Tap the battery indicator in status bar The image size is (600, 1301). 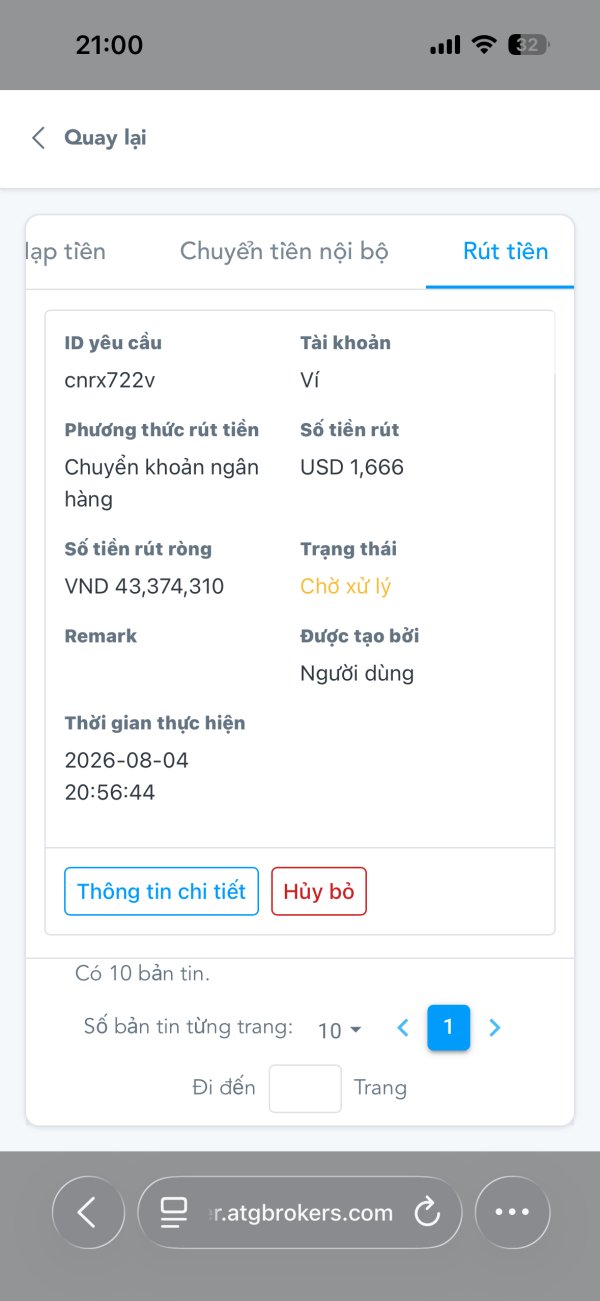[x=529, y=45]
